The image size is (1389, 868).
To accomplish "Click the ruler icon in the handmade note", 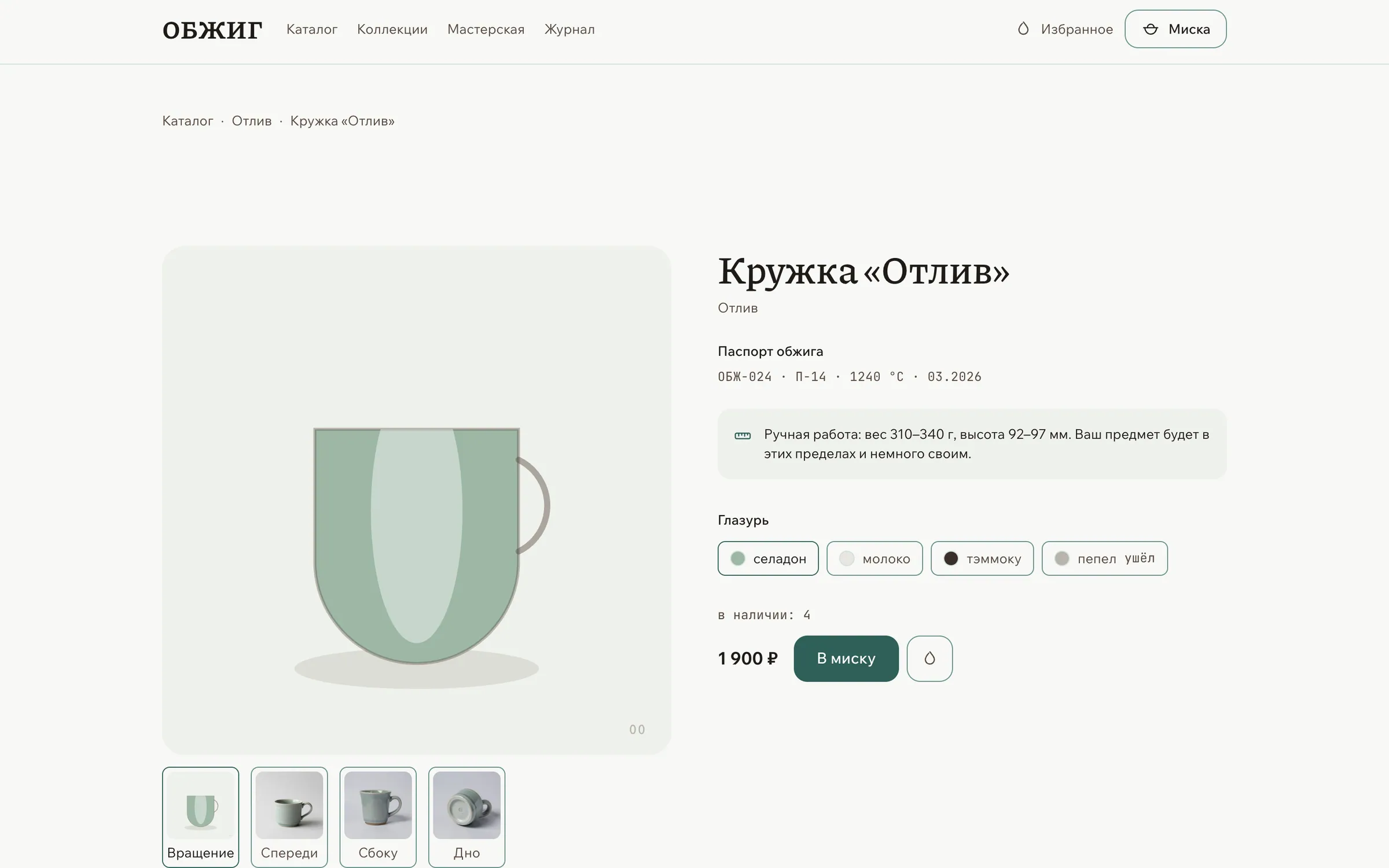I will tap(743, 436).
